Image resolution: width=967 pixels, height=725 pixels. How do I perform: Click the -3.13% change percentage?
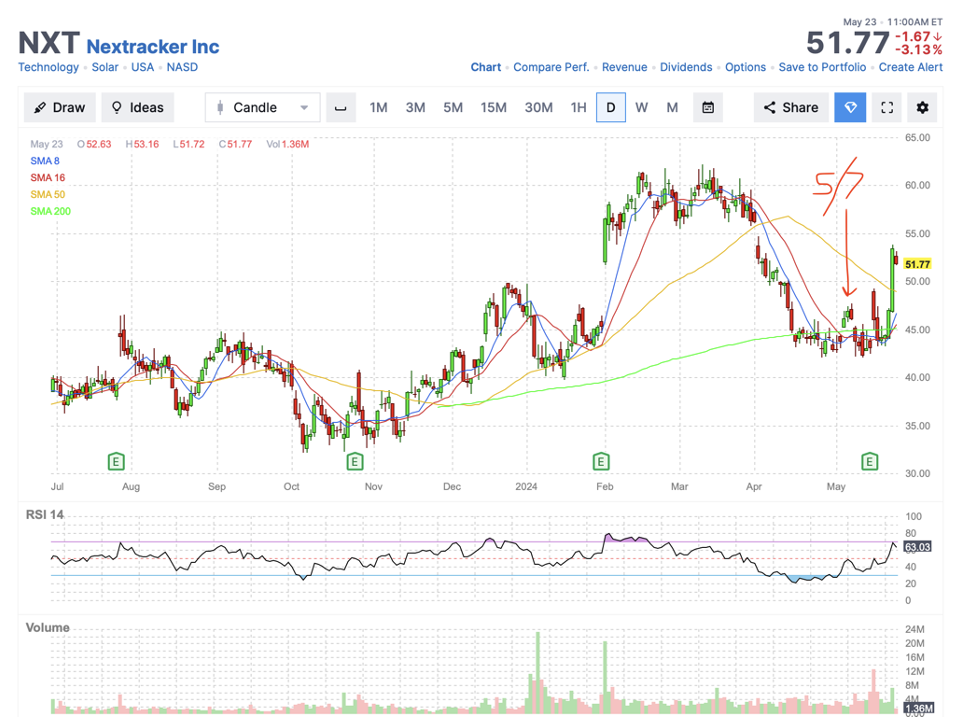[x=919, y=50]
